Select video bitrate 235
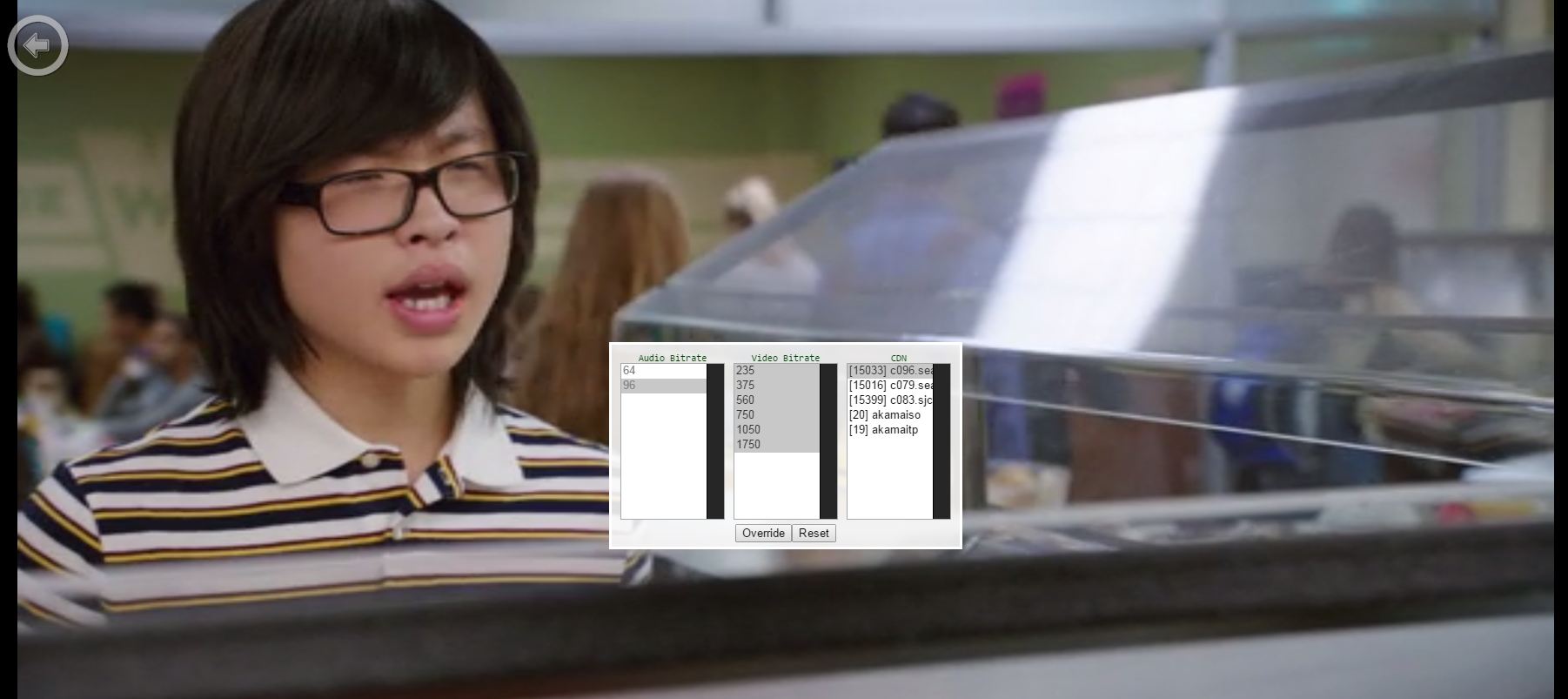The height and width of the screenshot is (699, 1568). pos(777,371)
